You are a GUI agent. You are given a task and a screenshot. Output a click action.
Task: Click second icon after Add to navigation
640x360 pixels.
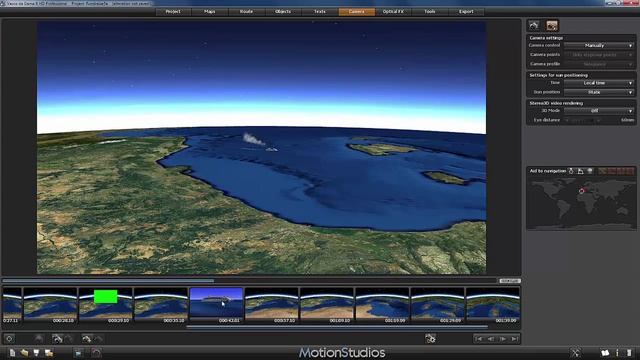tap(580, 171)
